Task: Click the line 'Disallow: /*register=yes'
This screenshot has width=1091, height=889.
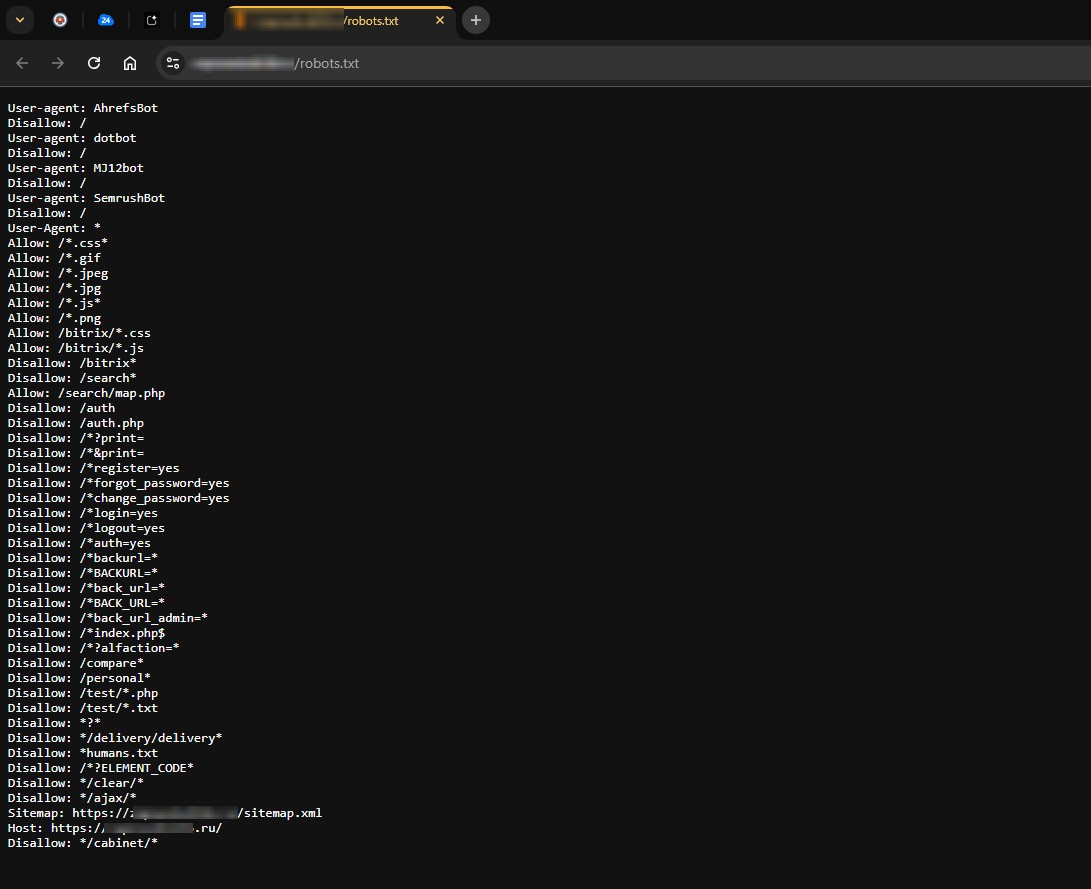Action: [x=93, y=467]
